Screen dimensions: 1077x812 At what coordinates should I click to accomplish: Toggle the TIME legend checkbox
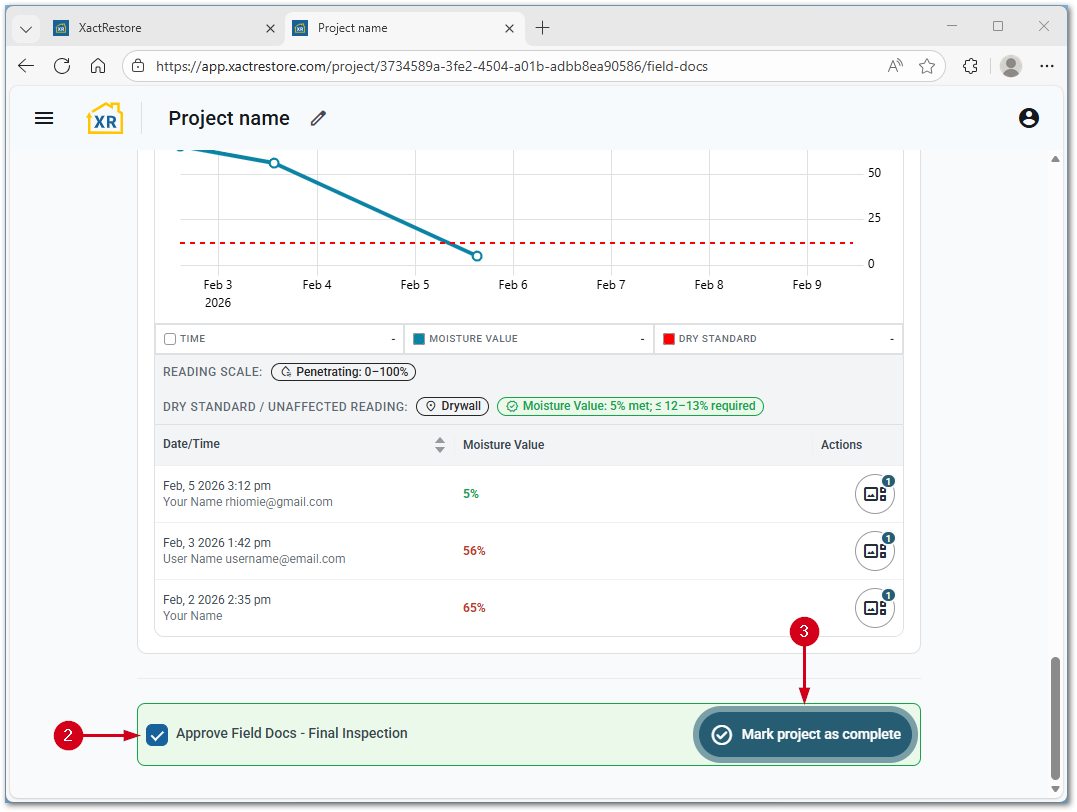pyautogui.click(x=170, y=339)
